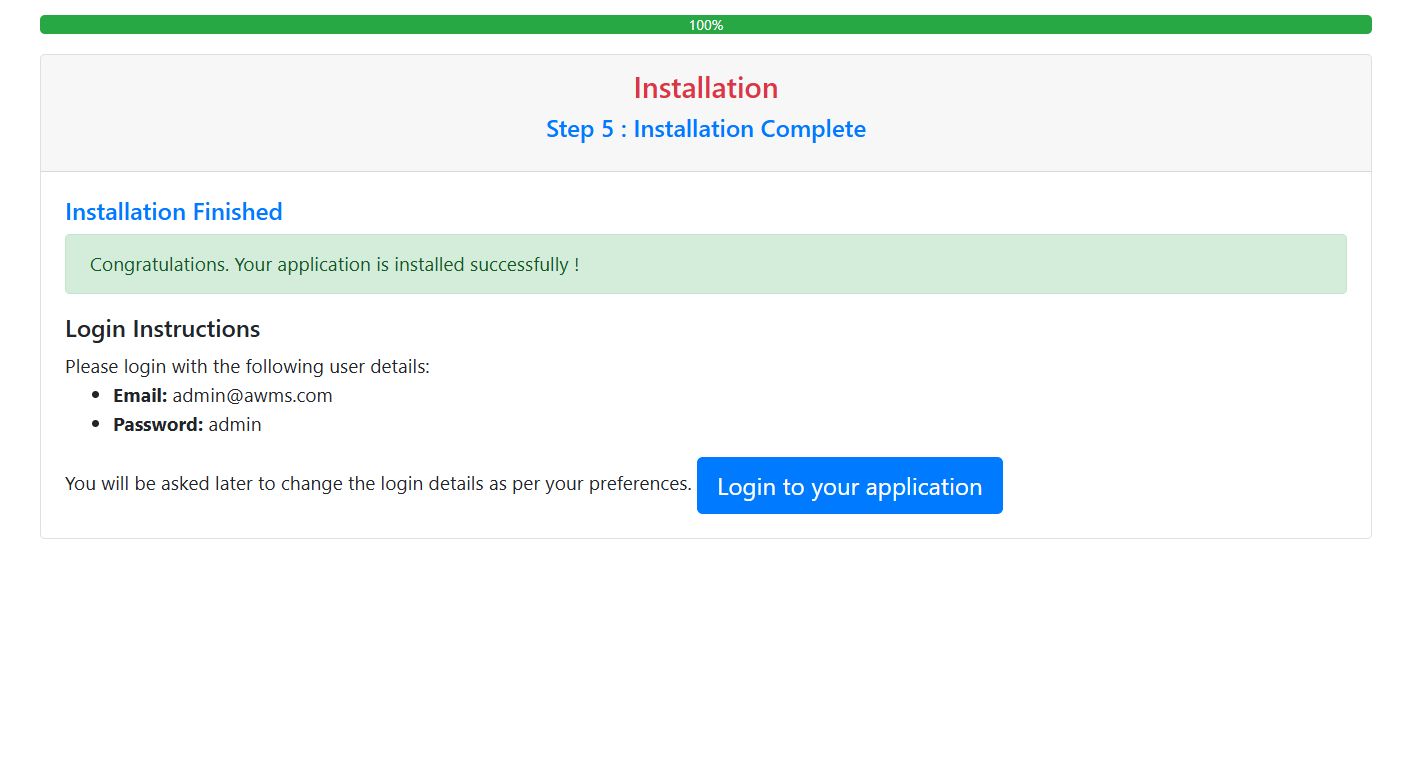Click the red Installation heading
The width and height of the screenshot is (1416, 783).
pos(705,88)
